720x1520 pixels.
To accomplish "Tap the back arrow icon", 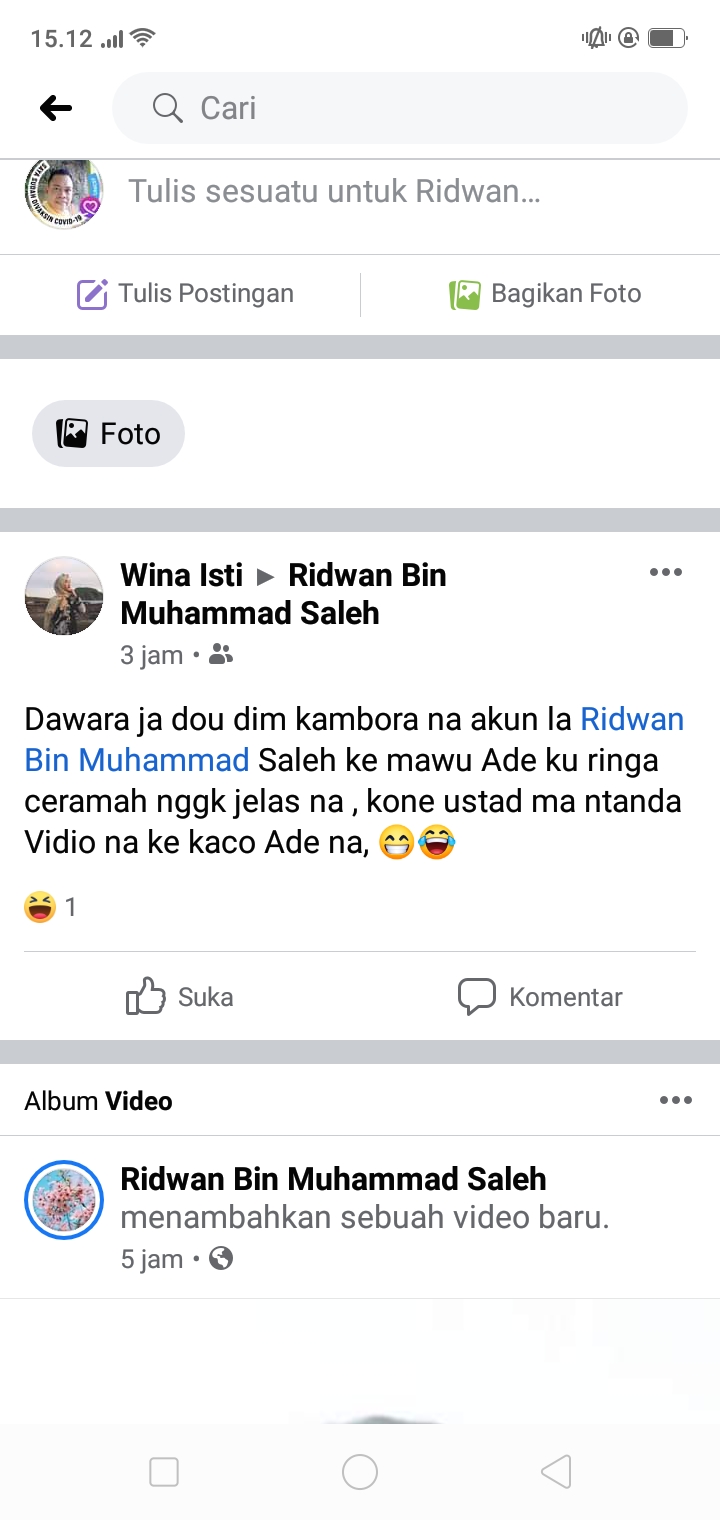I will [56, 108].
